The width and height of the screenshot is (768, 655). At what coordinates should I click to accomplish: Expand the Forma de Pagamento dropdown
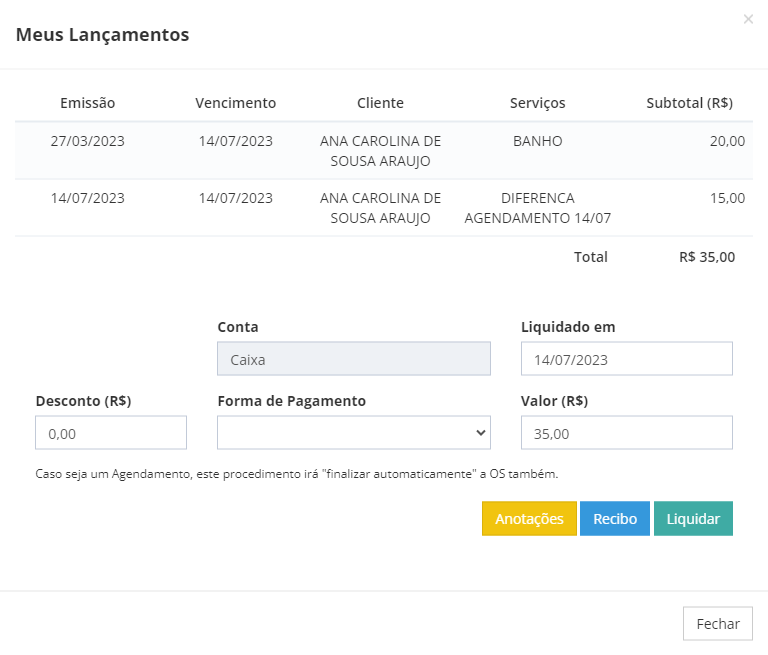[354, 433]
